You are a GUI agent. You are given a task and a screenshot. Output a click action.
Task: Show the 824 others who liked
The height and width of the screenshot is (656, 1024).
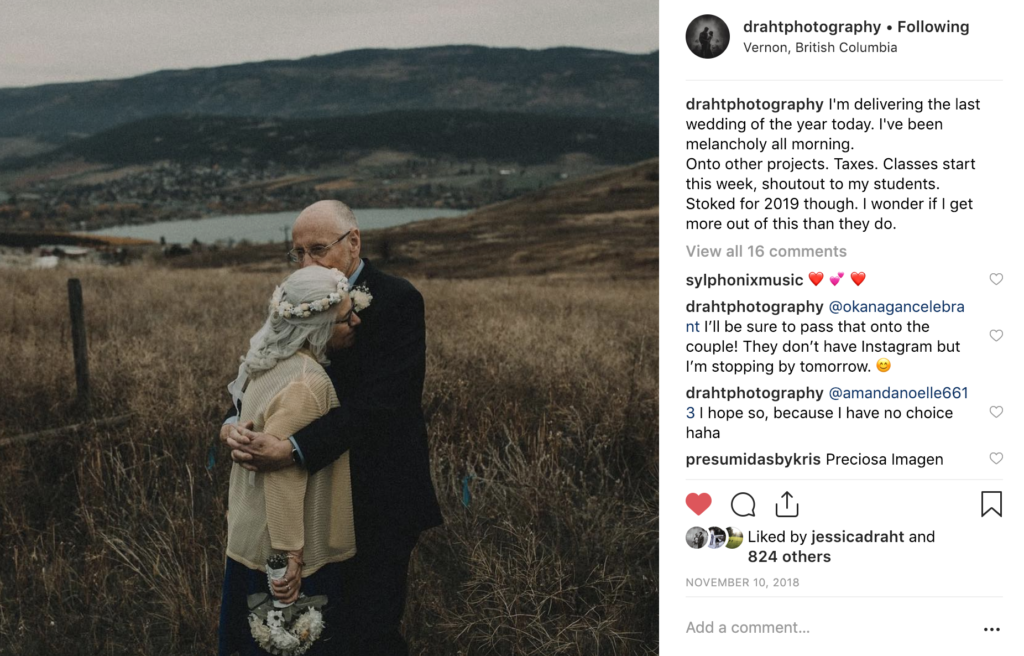(789, 557)
